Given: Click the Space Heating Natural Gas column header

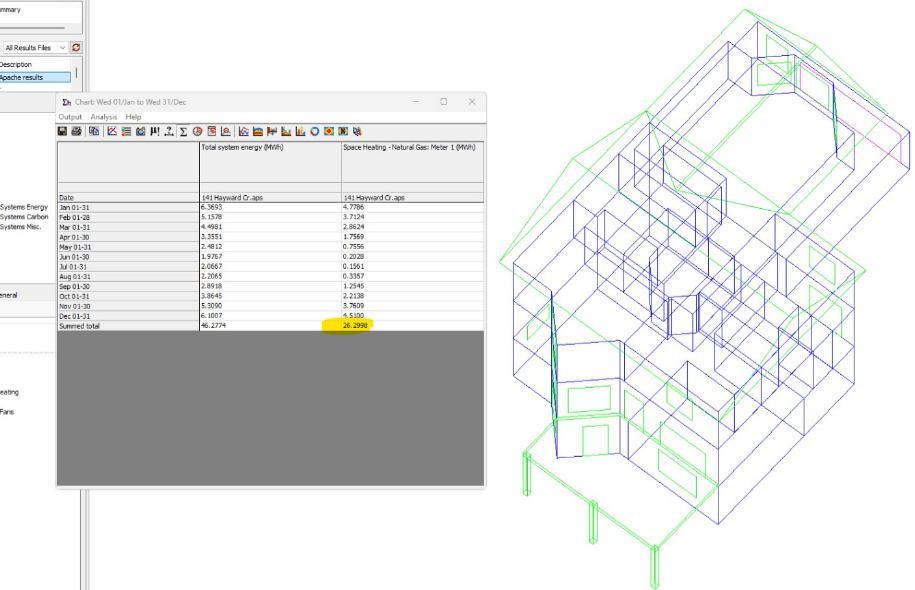Looking at the screenshot, I should [x=412, y=147].
